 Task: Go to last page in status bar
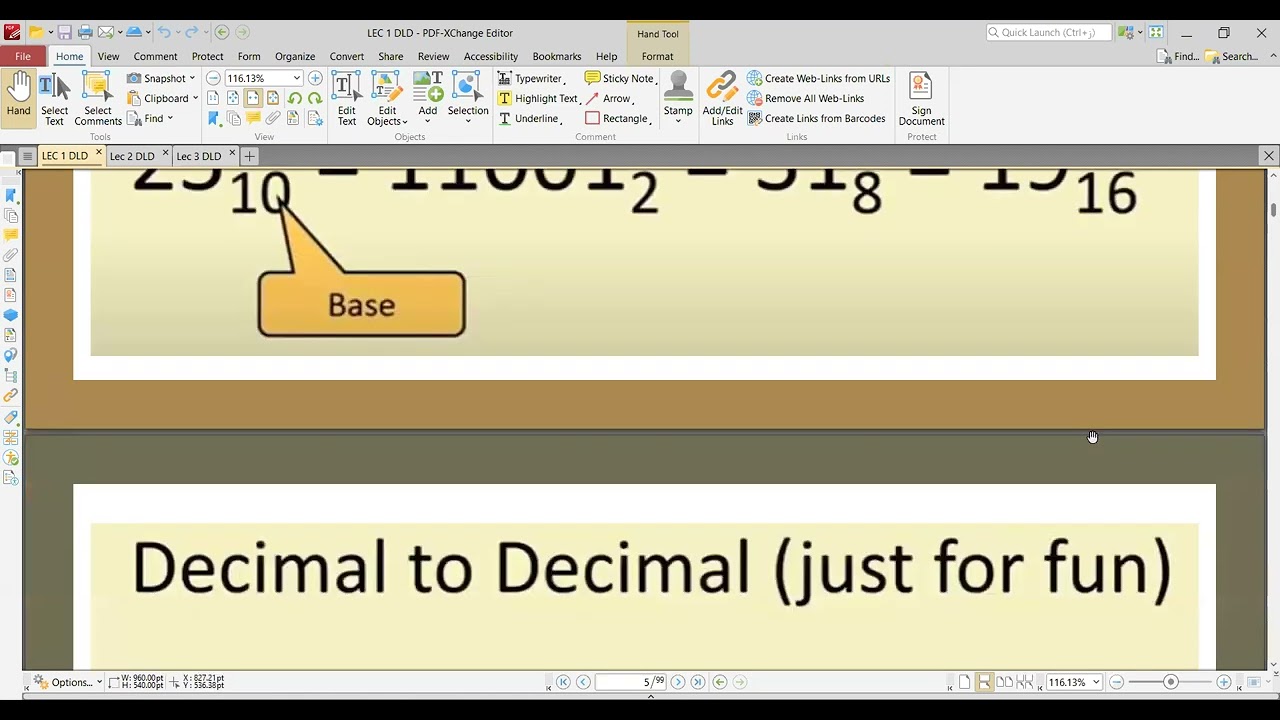click(x=698, y=682)
